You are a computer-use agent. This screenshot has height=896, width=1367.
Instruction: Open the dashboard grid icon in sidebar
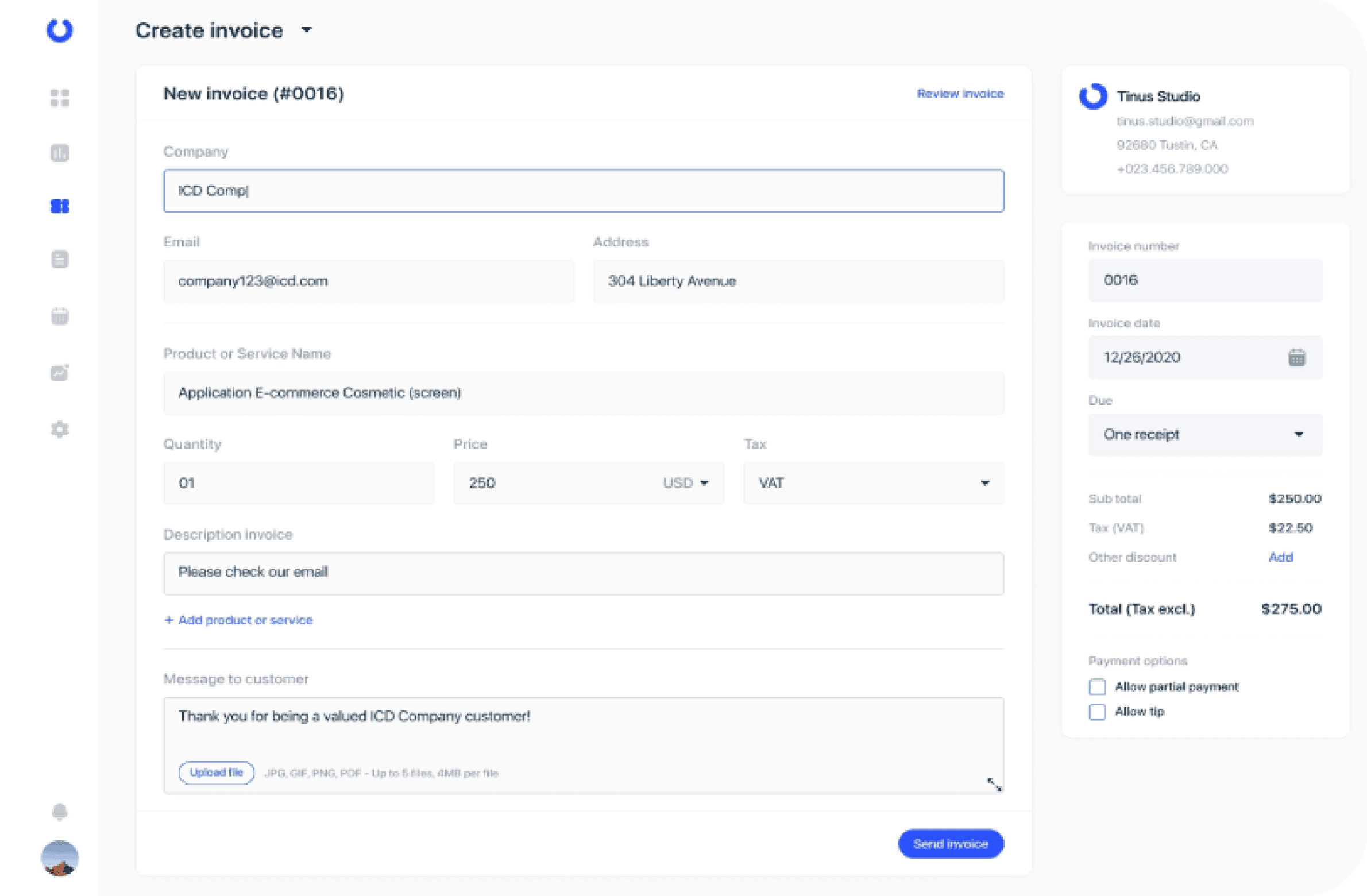60,98
